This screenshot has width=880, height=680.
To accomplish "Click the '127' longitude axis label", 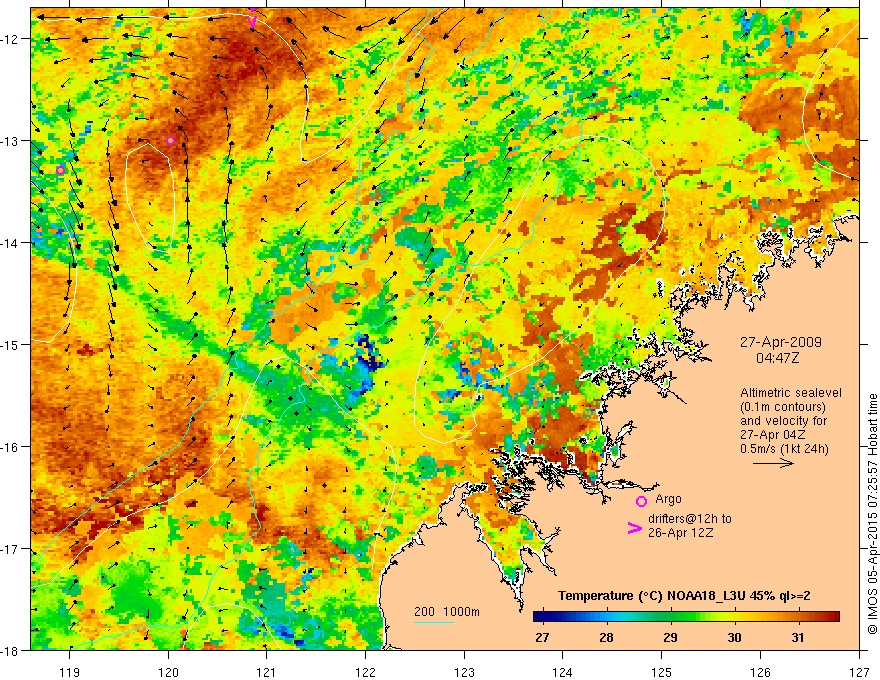I will coord(859,672).
